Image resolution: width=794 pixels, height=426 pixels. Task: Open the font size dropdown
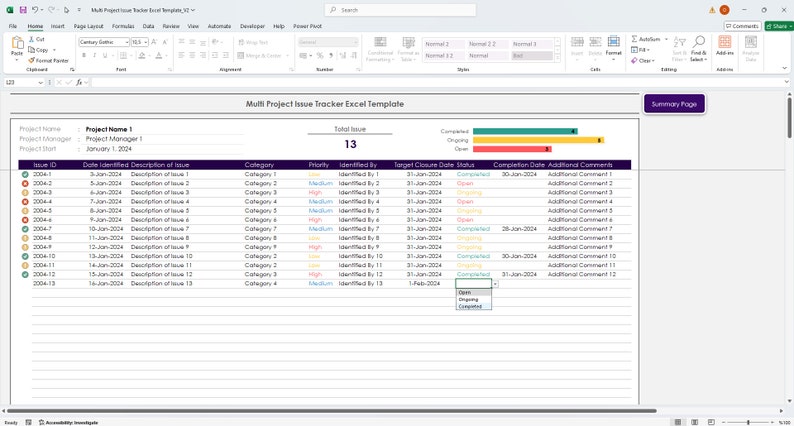coord(146,42)
